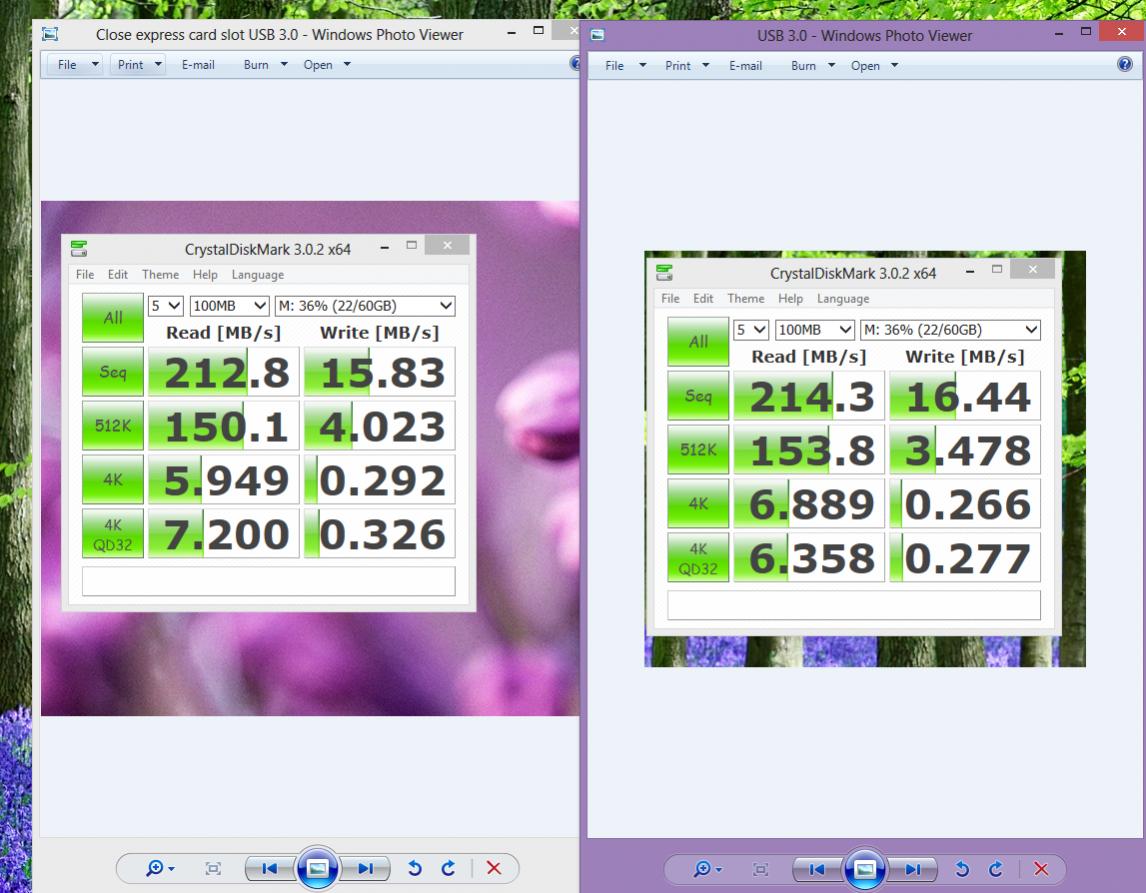
Task: Click 512K button in right CrystalDiskMark
Action: coord(698,449)
